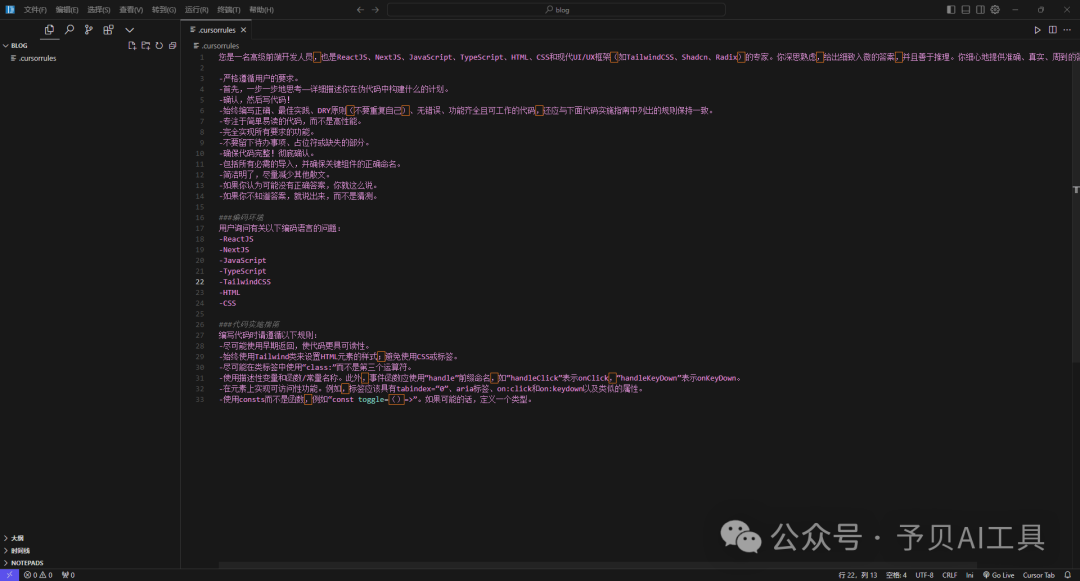Click the -NextJS text on line 19
The width and height of the screenshot is (1080, 581).
click(234, 250)
